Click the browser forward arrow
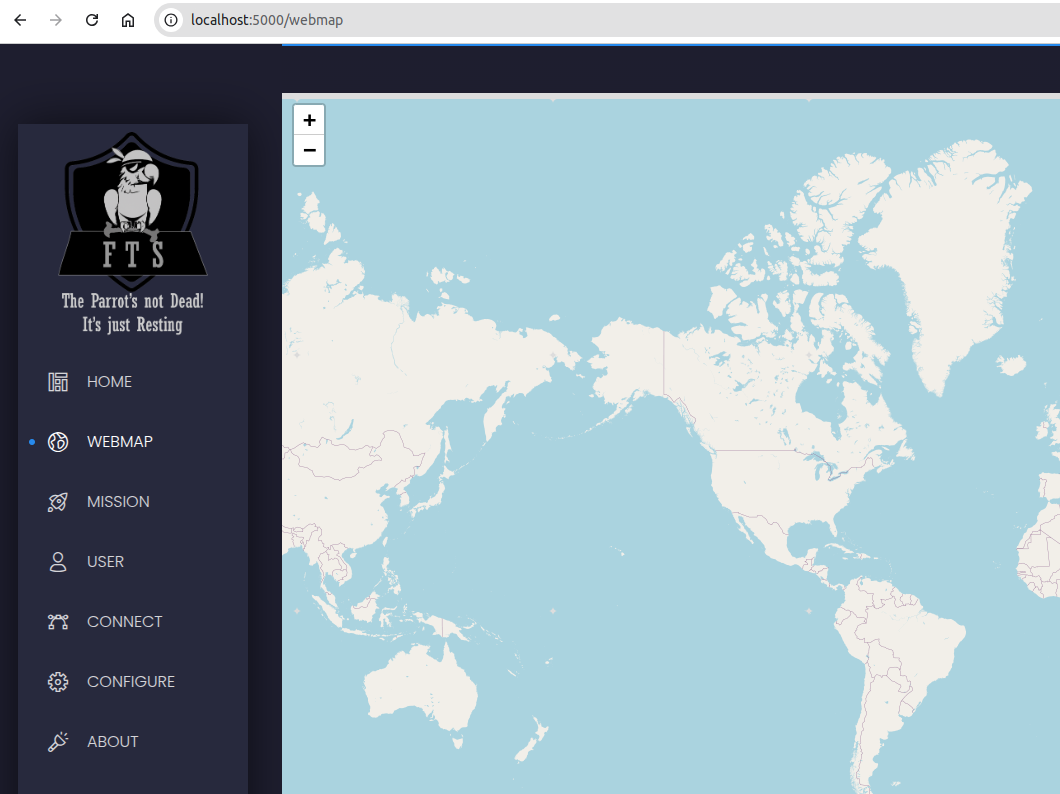Screen dimensions: 1060x794 coord(56,20)
